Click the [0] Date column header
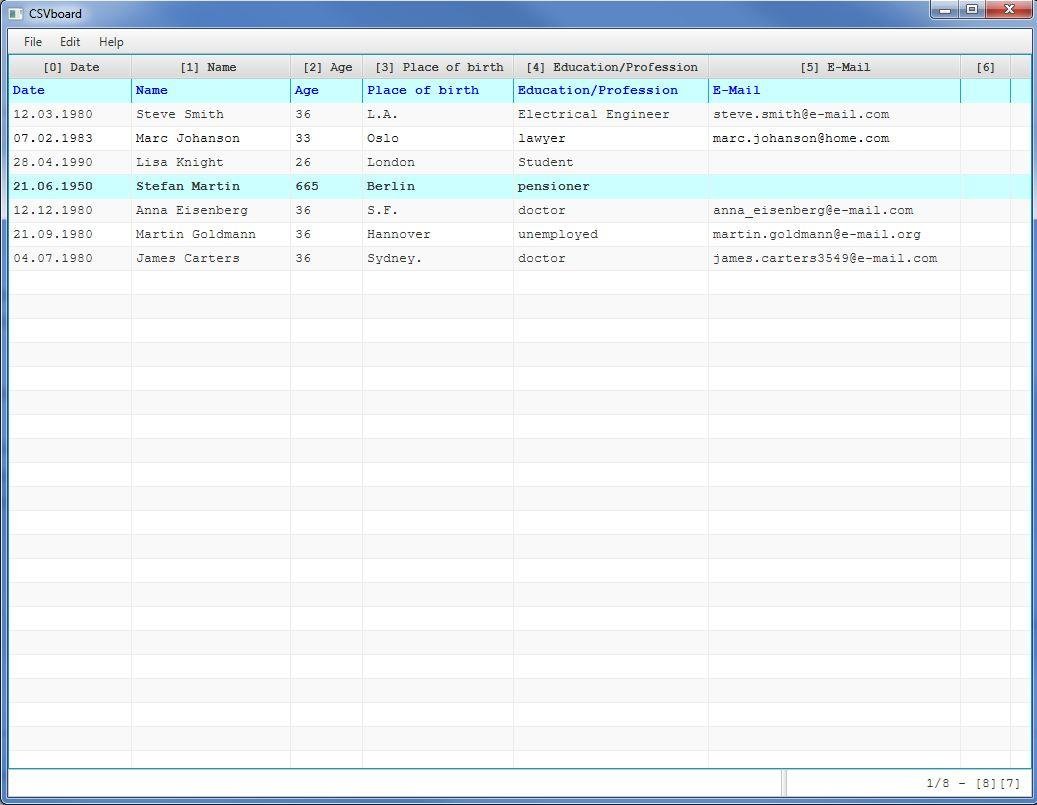The image size is (1037, 805). click(71, 67)
